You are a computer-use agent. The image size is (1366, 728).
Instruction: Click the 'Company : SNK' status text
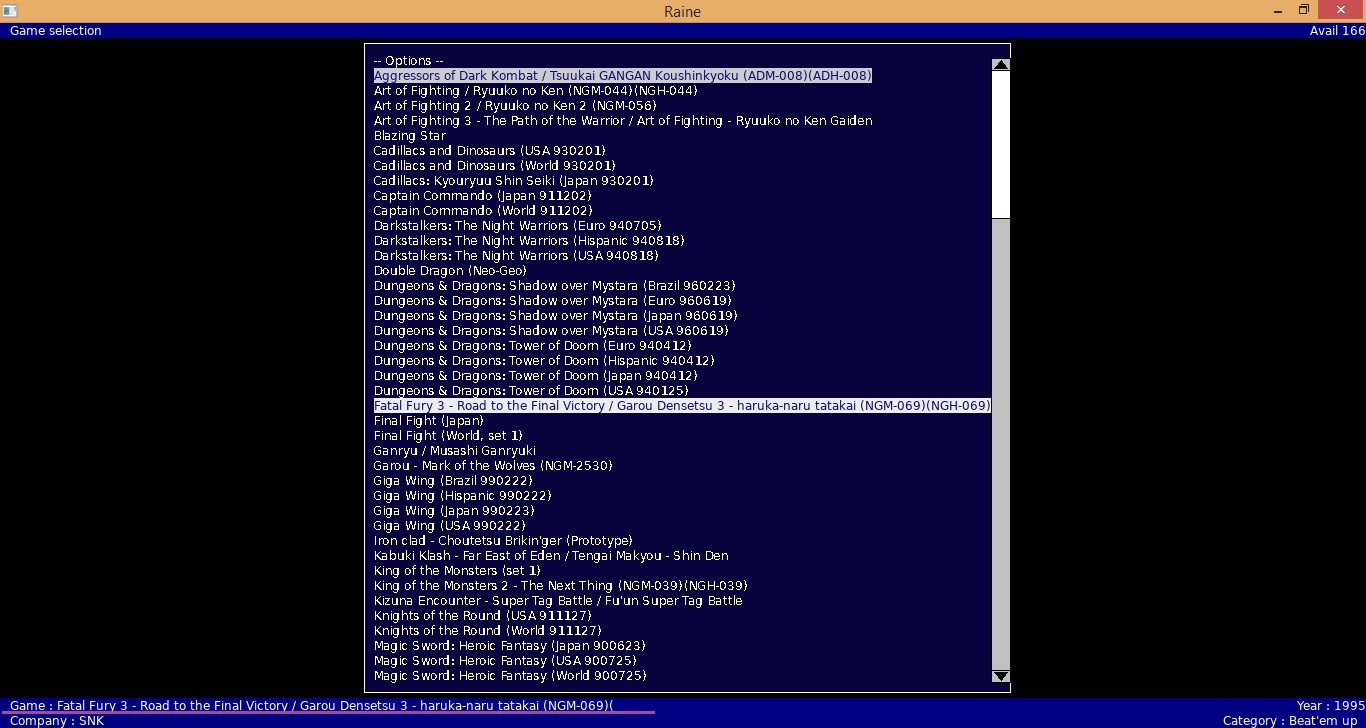tap(57, 721)
